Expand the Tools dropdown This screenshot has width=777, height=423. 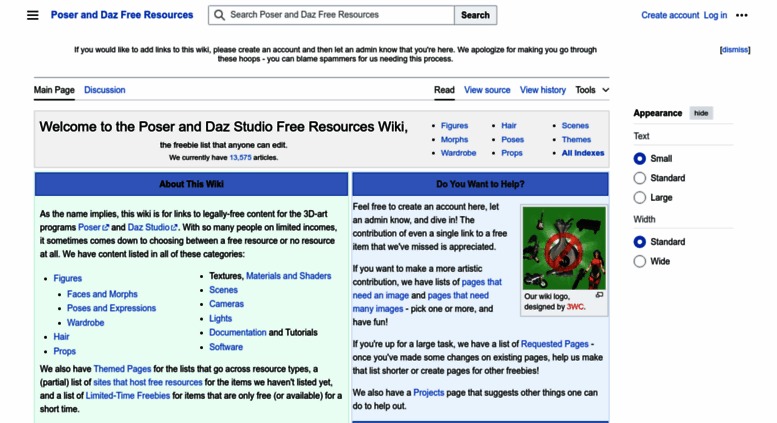pyautogui.click(x=592, y=90)
